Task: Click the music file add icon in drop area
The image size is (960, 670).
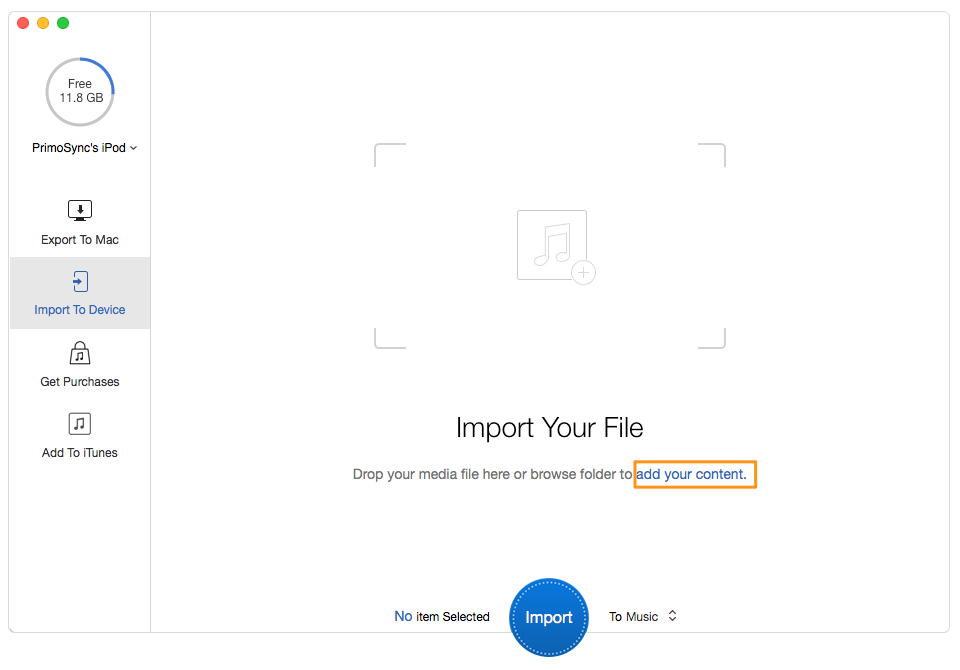Action: click(x=556, y=247)
